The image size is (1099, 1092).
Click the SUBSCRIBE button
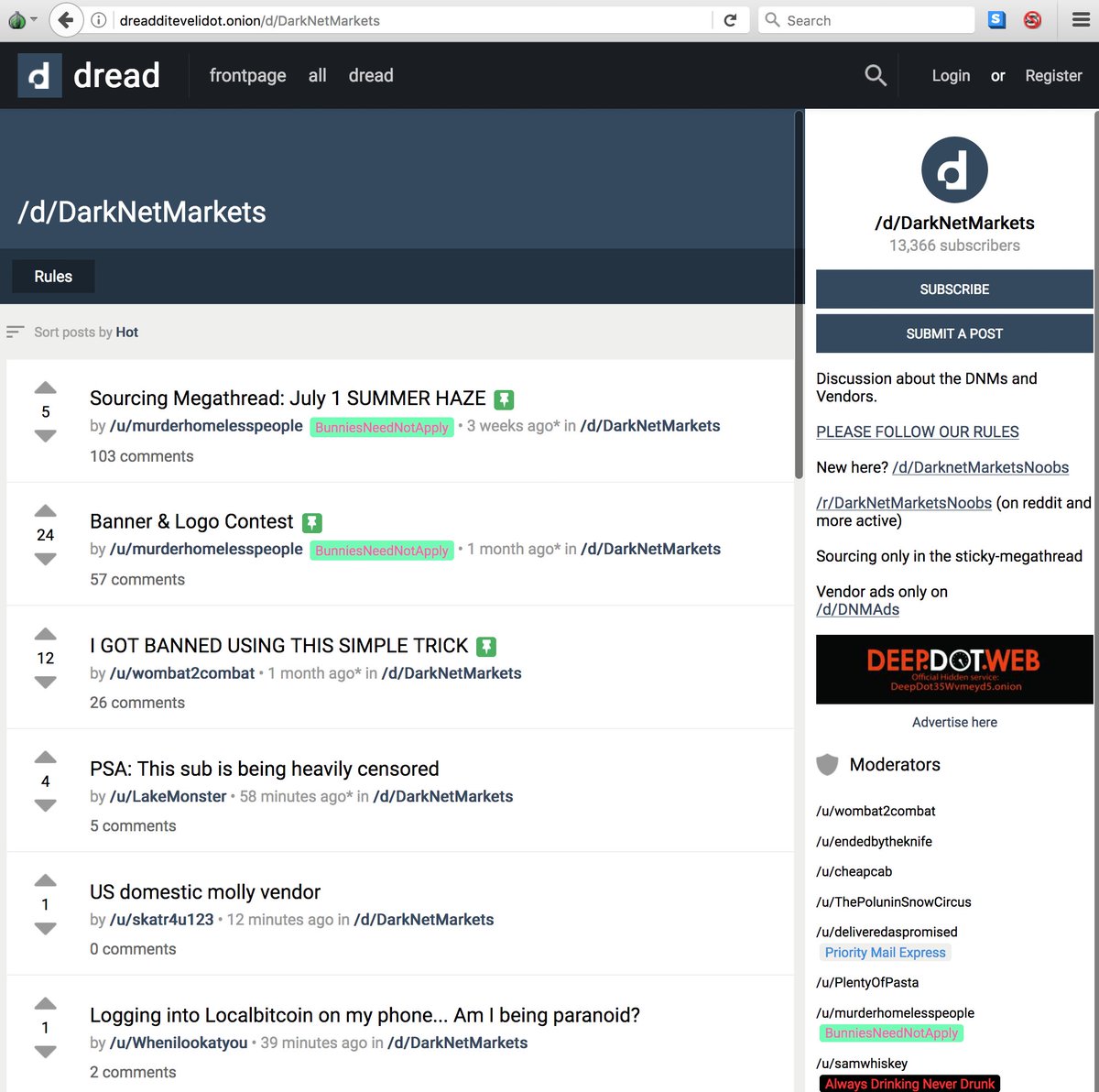coord(954,289)
